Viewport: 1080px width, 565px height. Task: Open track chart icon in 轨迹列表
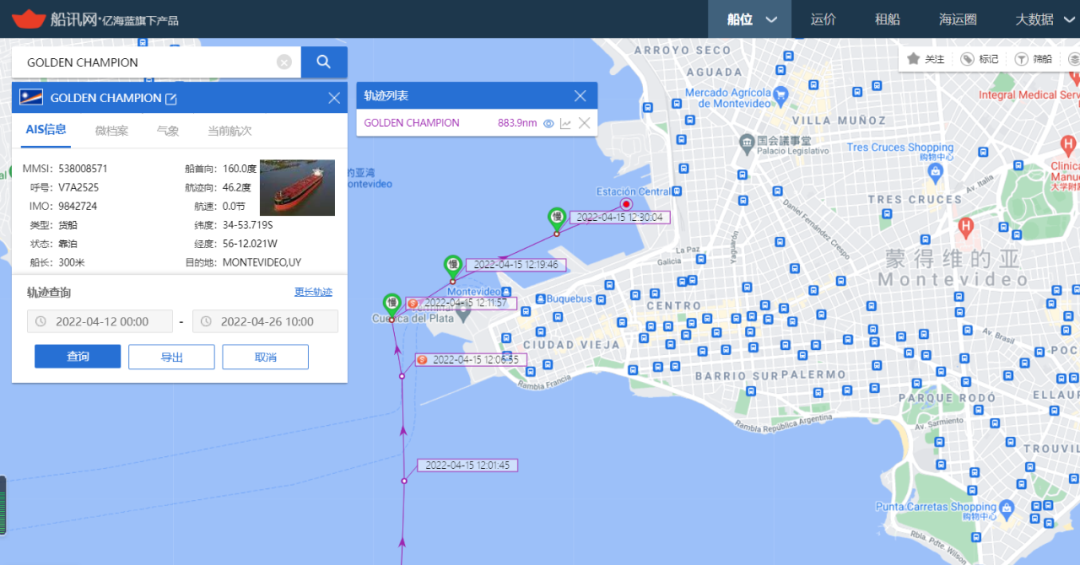point(565,123)
